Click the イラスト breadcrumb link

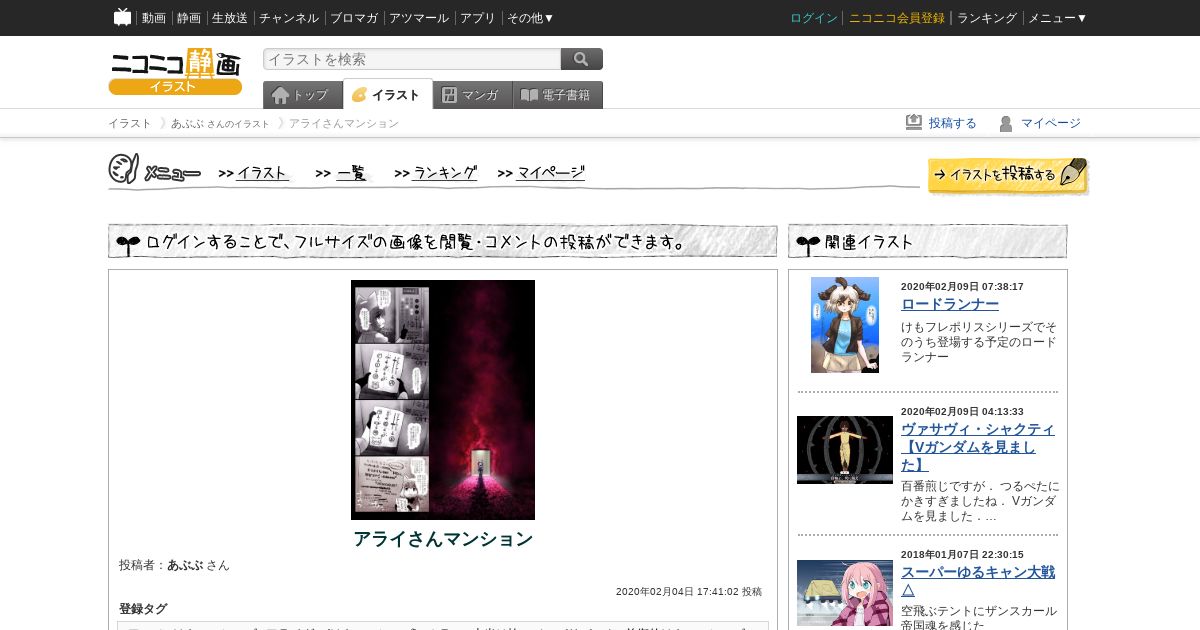(x=130, y=123)
